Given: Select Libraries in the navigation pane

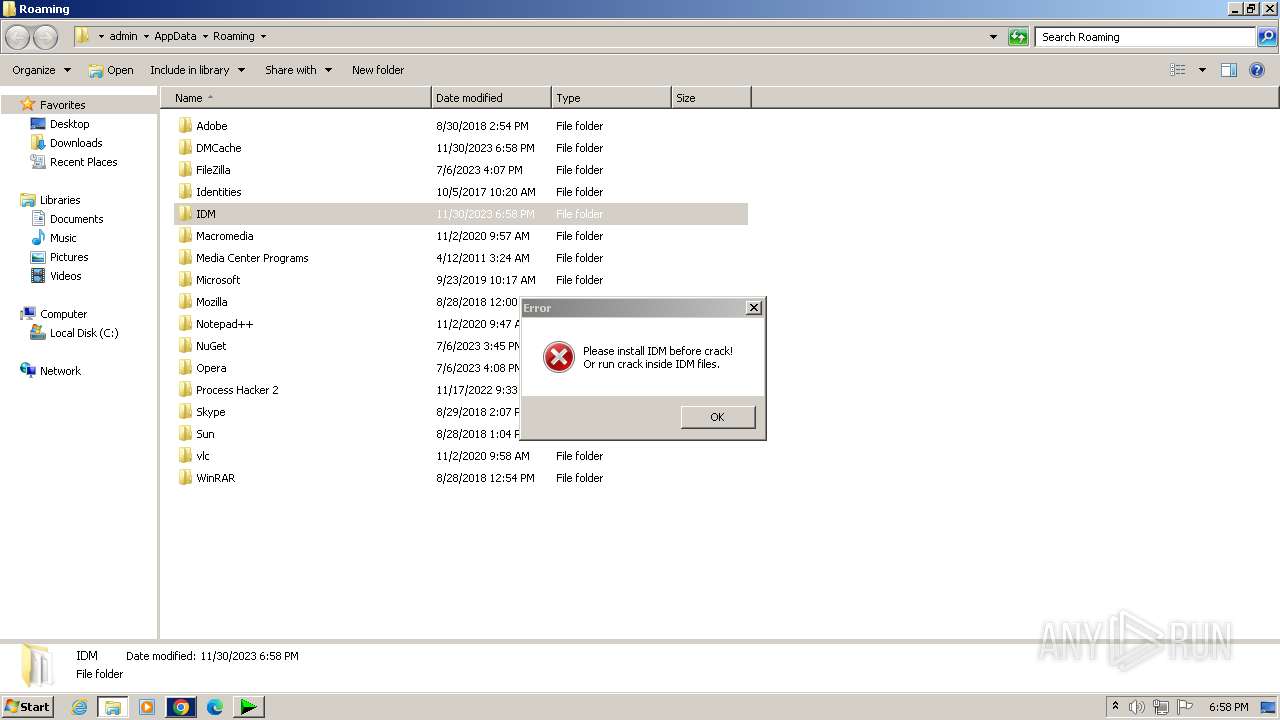Looking at the screenshot, I should [x=60, y=200].
